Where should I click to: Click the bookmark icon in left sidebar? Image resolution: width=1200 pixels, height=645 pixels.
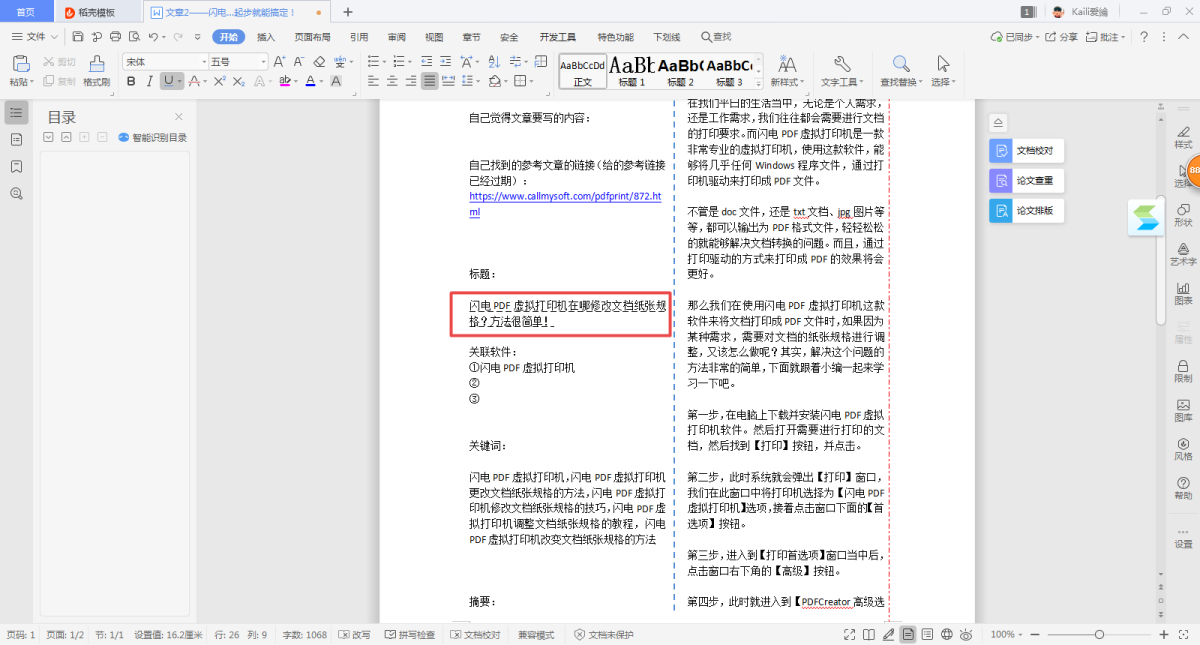click(x=16, y=166)
